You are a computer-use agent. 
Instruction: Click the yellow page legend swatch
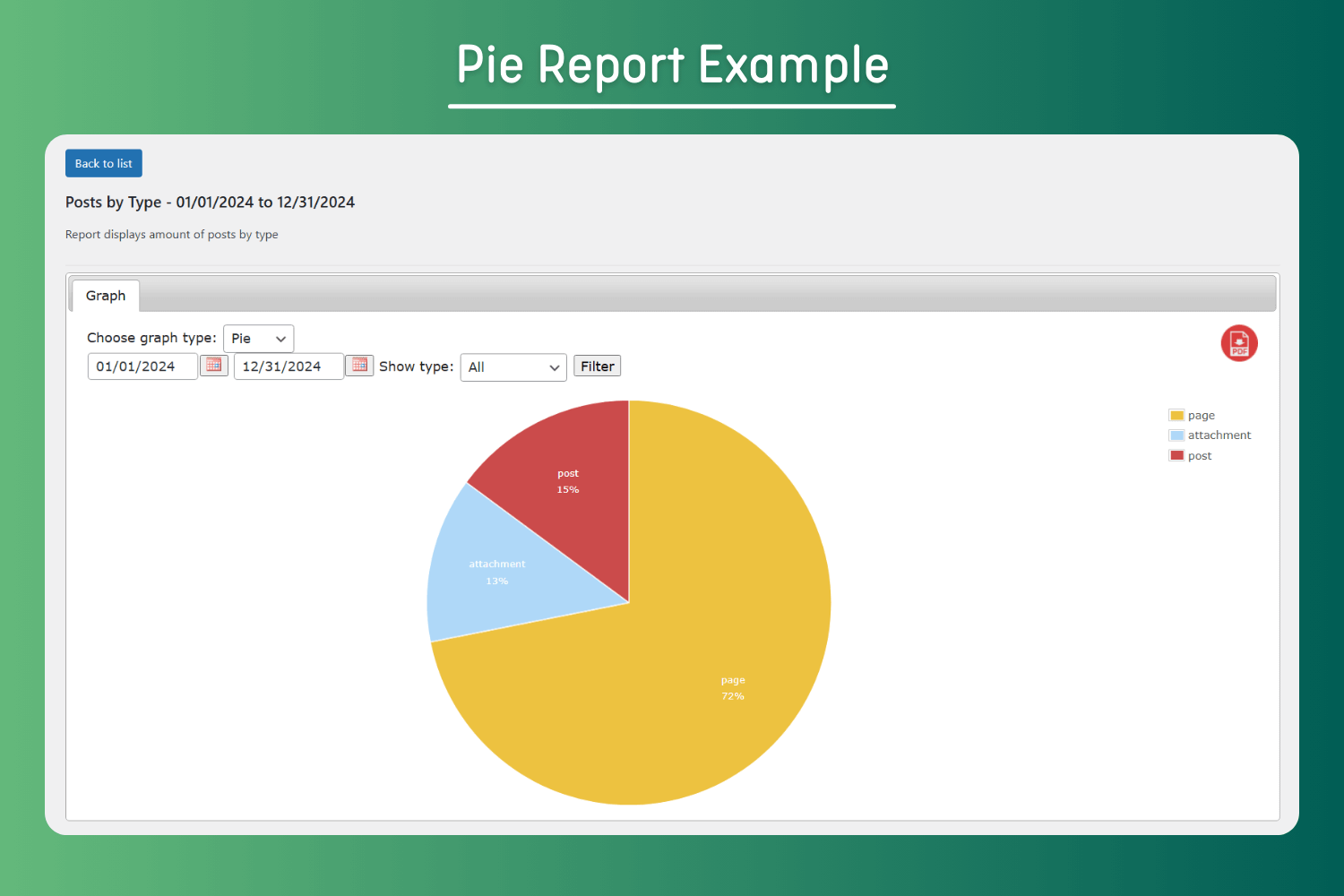(x=1177, y=416)
